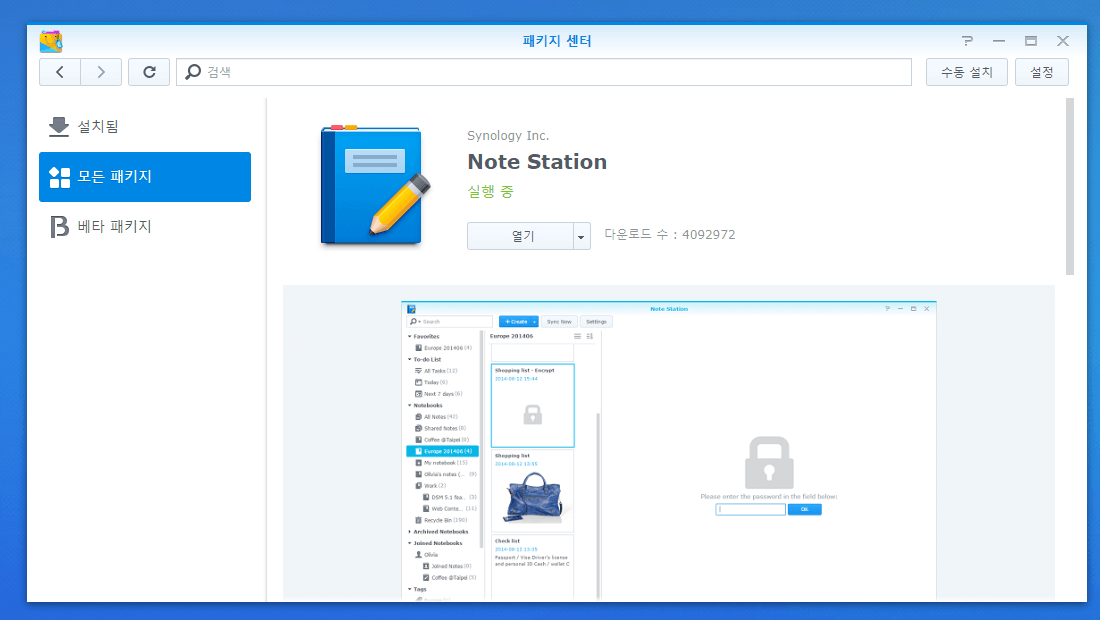This screenshot has width=1100, height=620.
Task: Click the all packages grid icon
Action: coord(60,177)
